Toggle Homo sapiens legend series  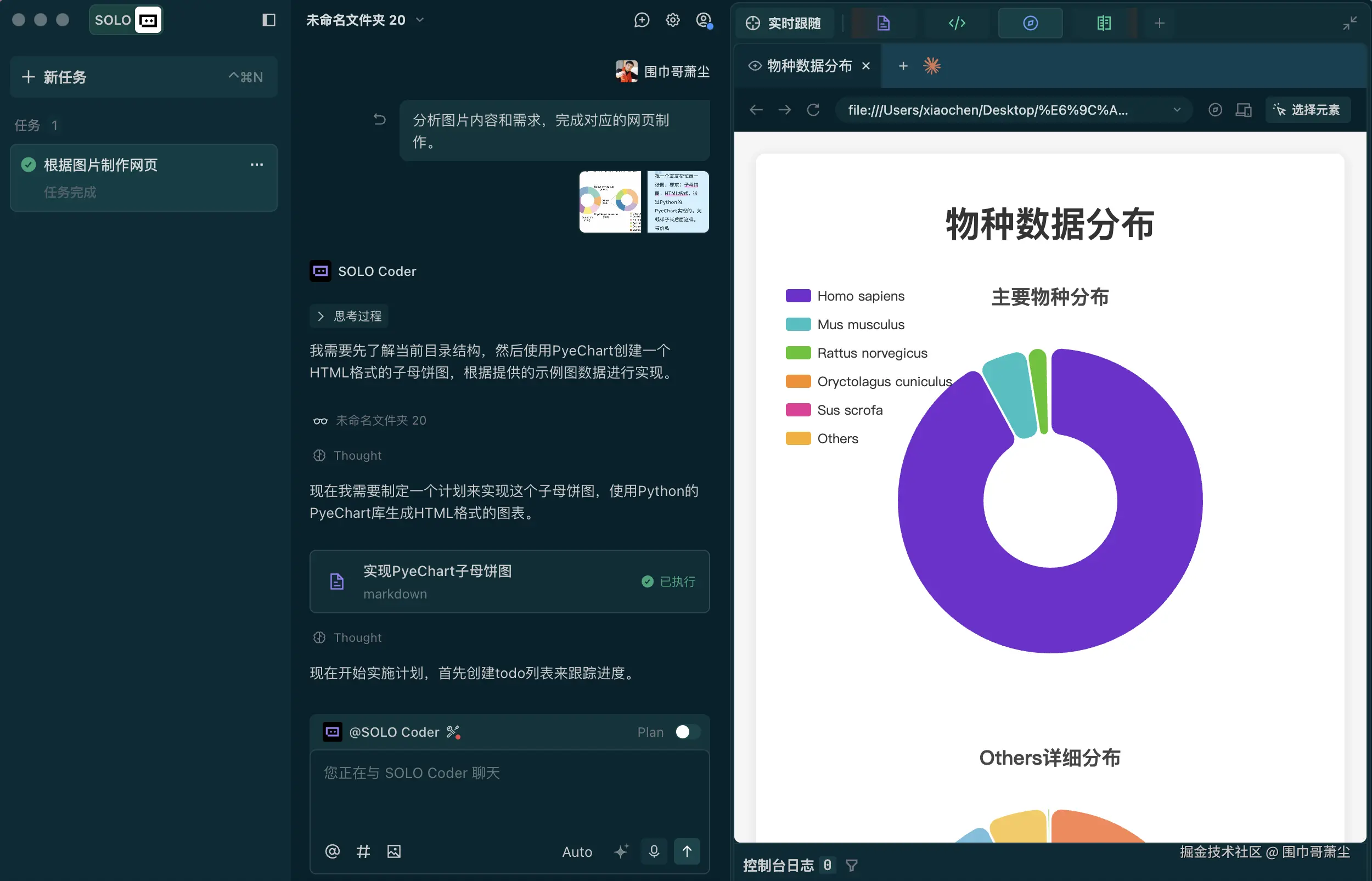pyautogui.click(x=845, y=296)
